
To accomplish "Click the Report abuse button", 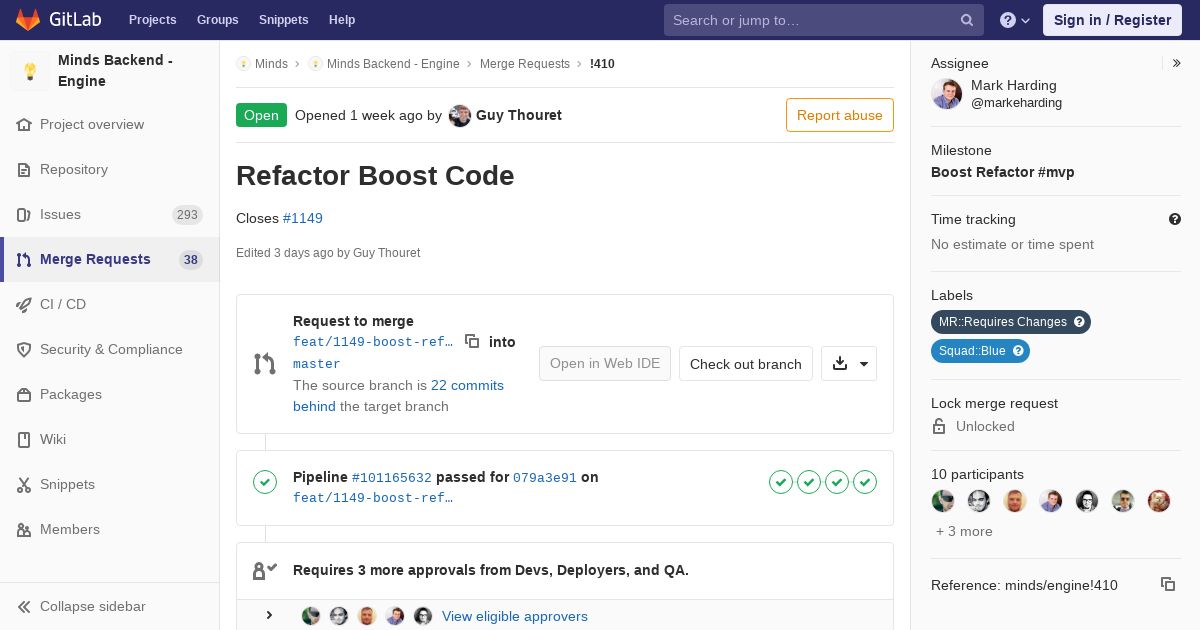I will pyautogui.click(x=839, y=115).
